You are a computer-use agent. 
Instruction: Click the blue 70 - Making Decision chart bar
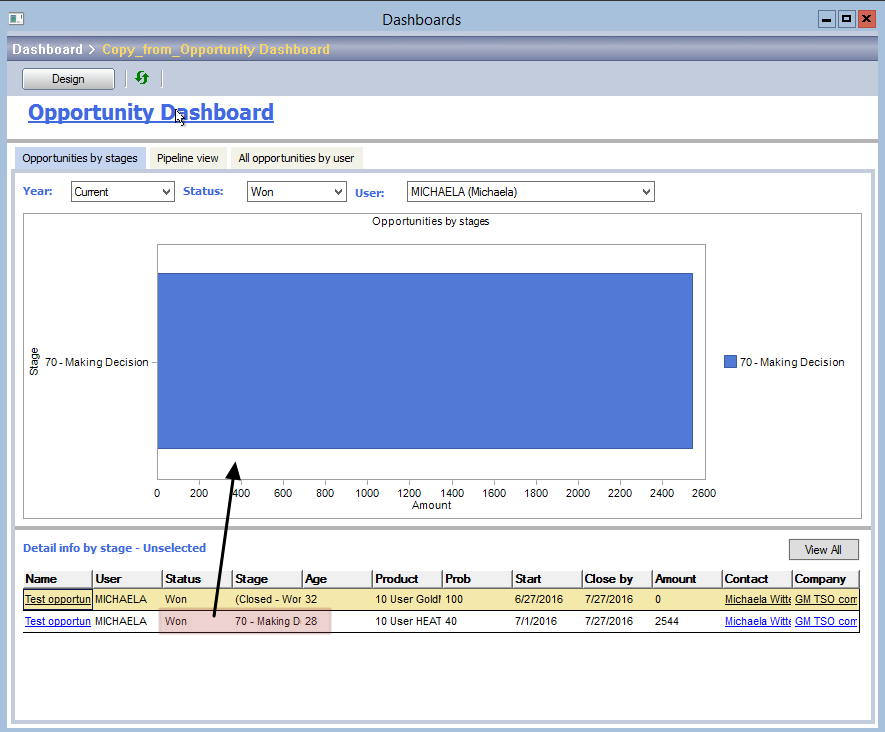tap(424, 361)
